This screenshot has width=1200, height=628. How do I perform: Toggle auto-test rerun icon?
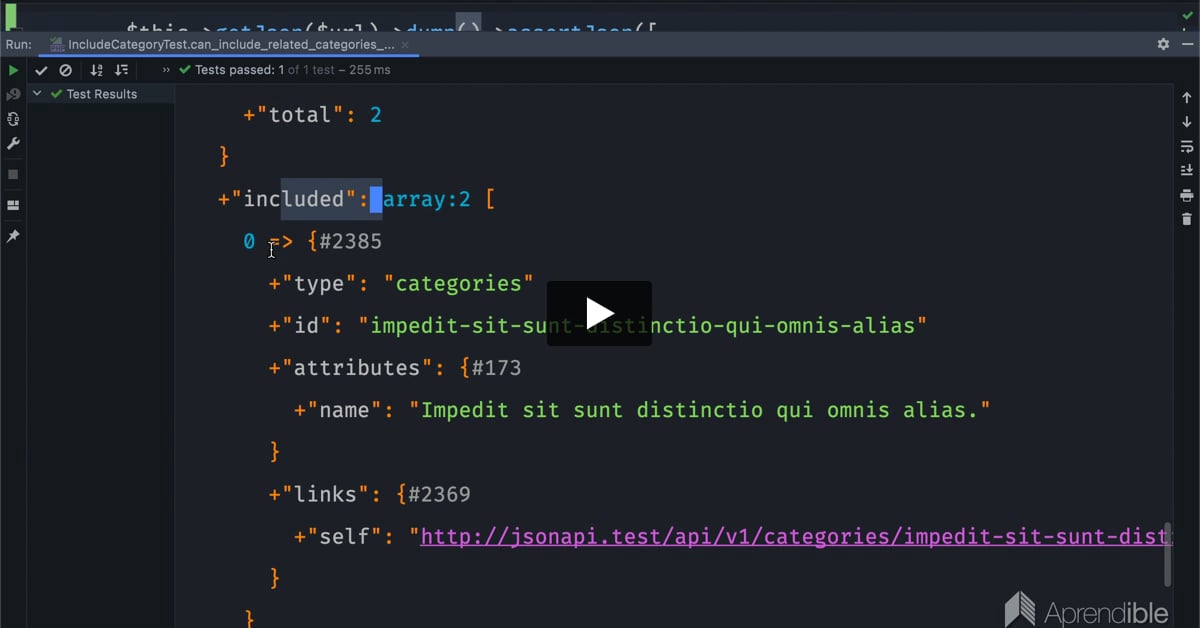click(13, 118)
